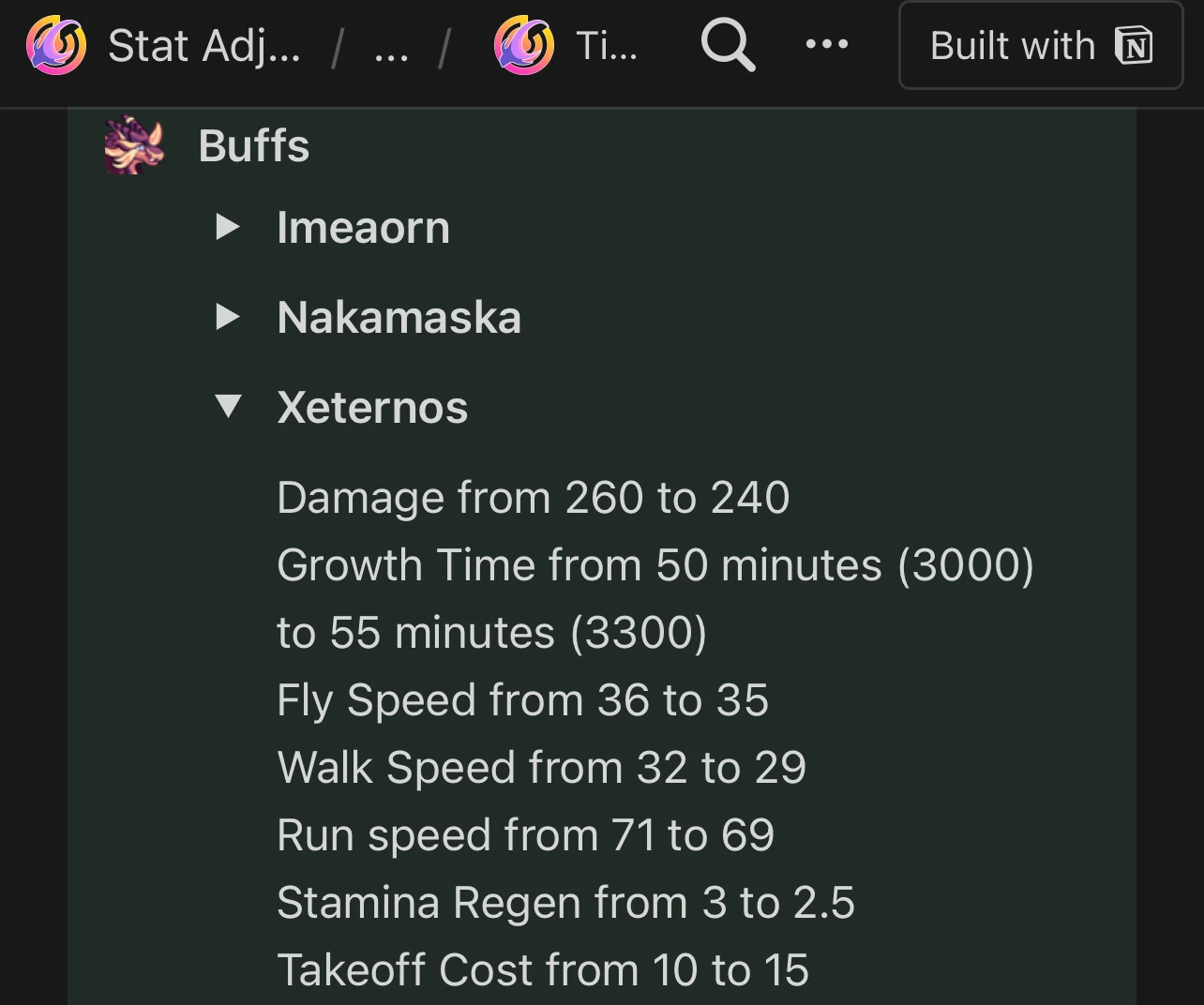Expand the Imeaorn toggle list
Viewport: 1204px width, 1005px height.
(226, 227)
